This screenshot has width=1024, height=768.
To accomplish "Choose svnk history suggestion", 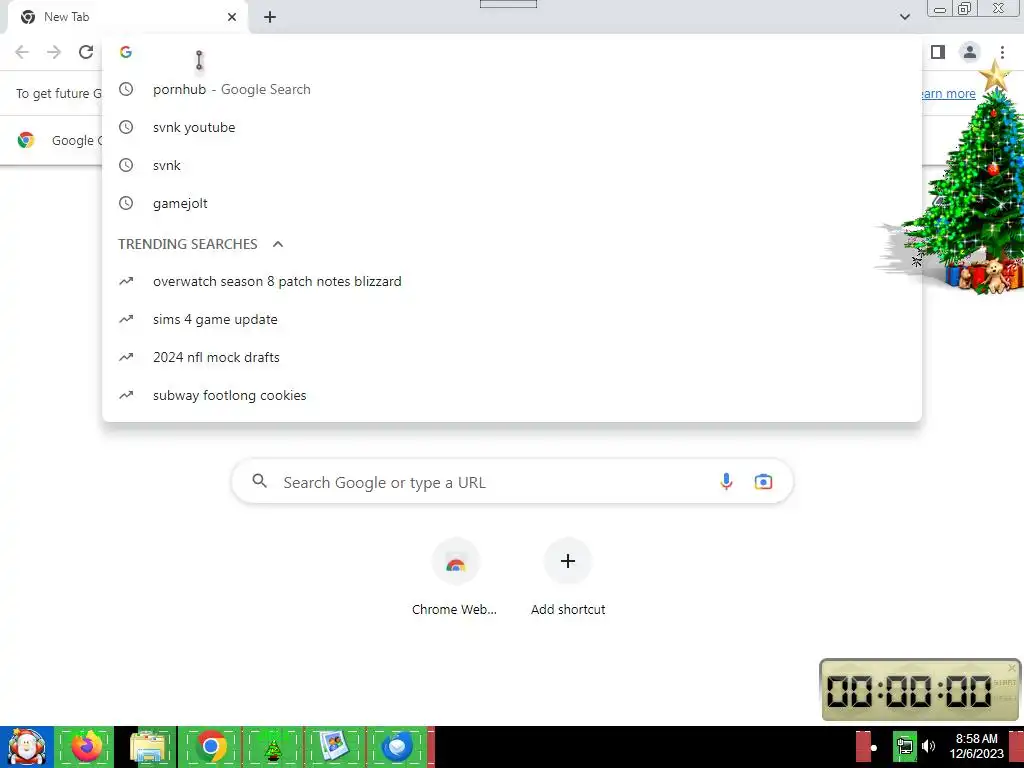I will [512, 165].
